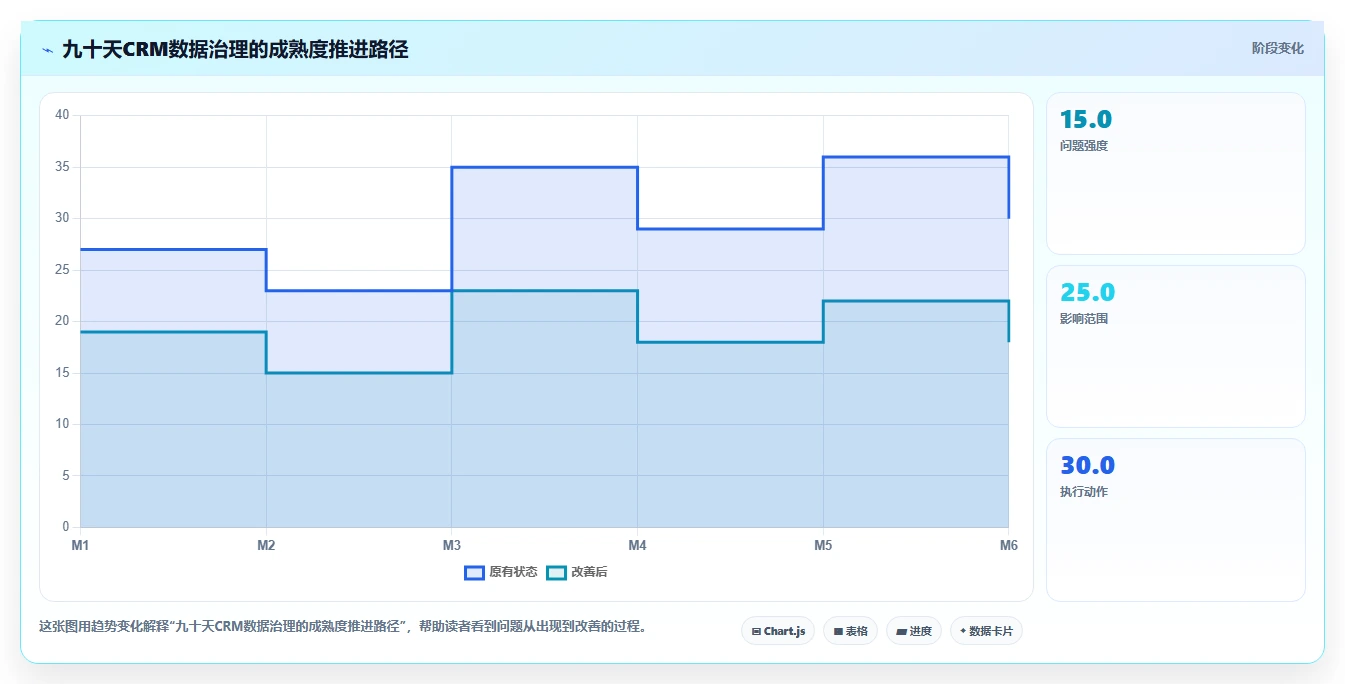Viewport: 1345px width, 684px height.
Task: Click the M2 x-axis label
Action: (266, 545)
